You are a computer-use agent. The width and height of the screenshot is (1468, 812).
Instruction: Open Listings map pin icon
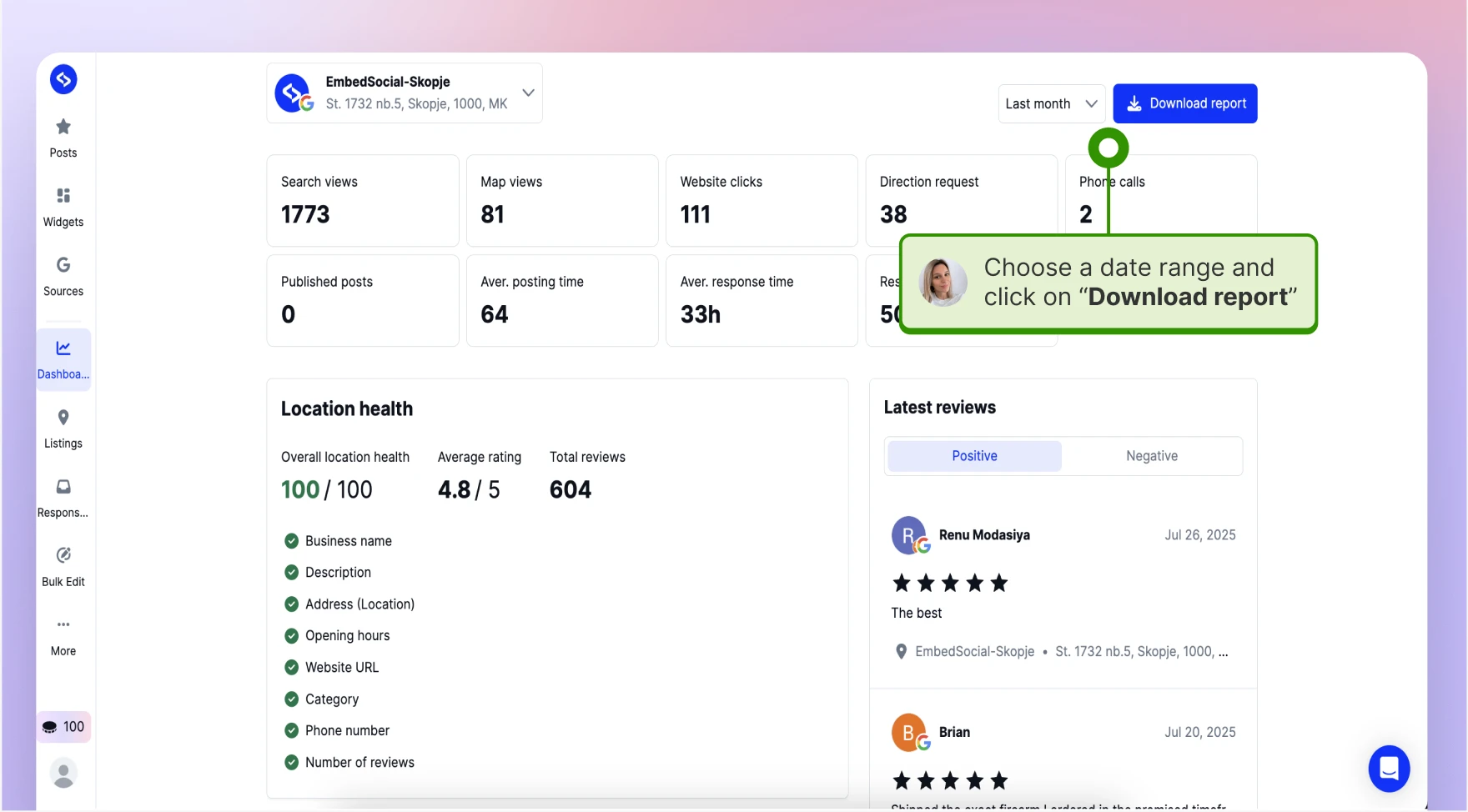(x=63, y=418)
